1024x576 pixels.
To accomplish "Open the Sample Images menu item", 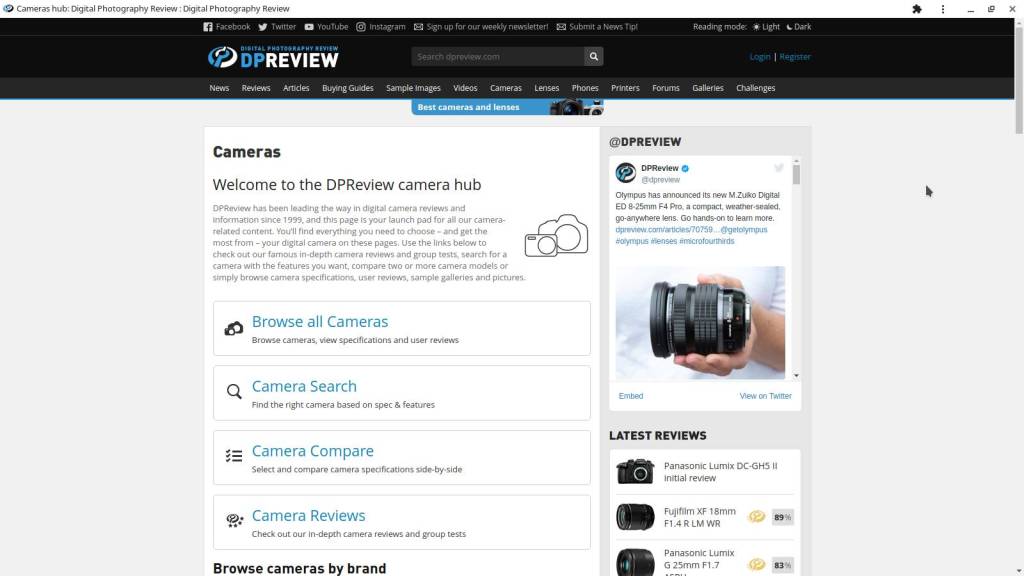I will (413, 88).
